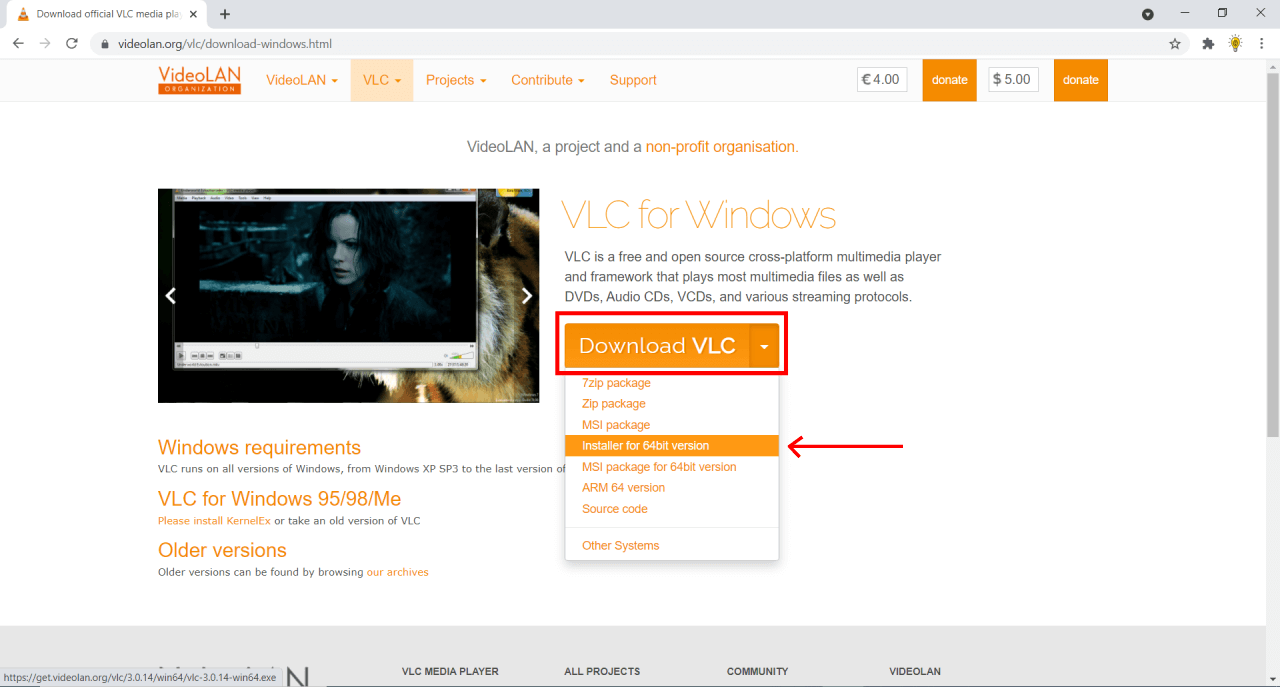This screenshot has height=687, width=1280.
Task: Open the Please install KernelEx link
Action: [214, 521]
